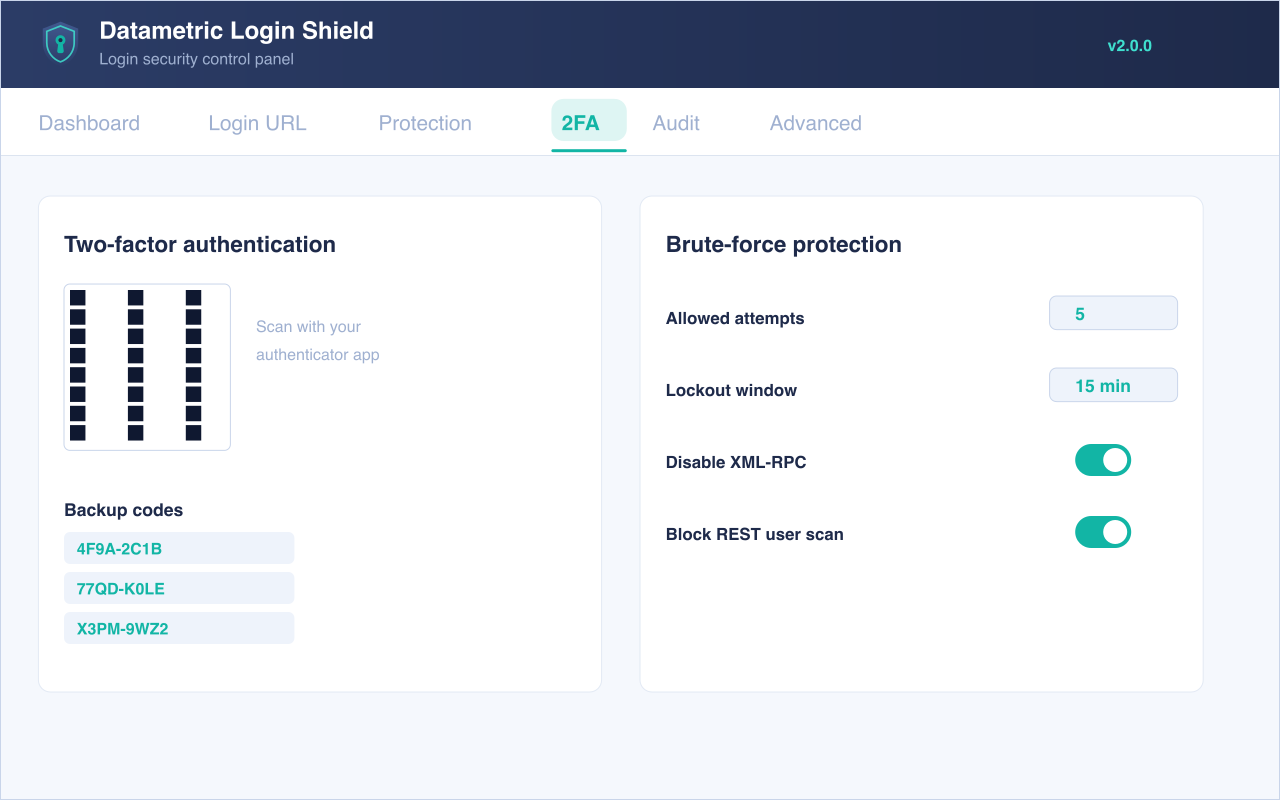Select backup code 4F9A-2C1B

[179, 548]
